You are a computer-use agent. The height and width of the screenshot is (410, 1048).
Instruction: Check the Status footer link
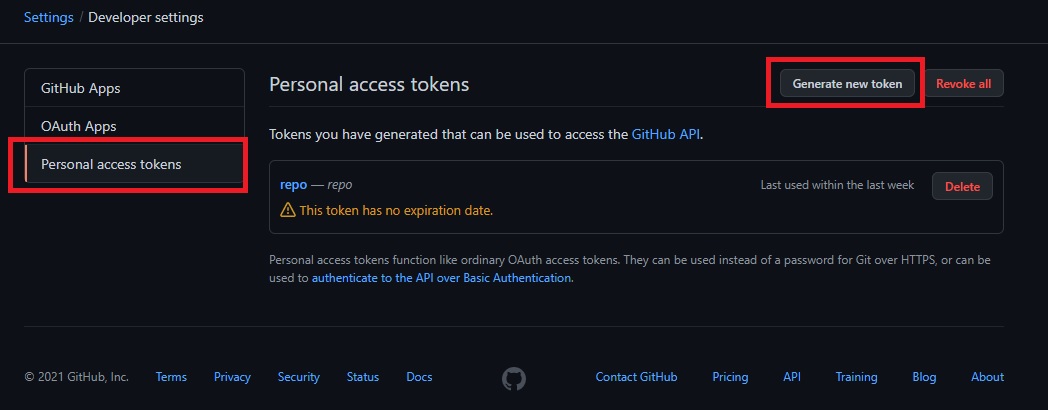(362, 377)
